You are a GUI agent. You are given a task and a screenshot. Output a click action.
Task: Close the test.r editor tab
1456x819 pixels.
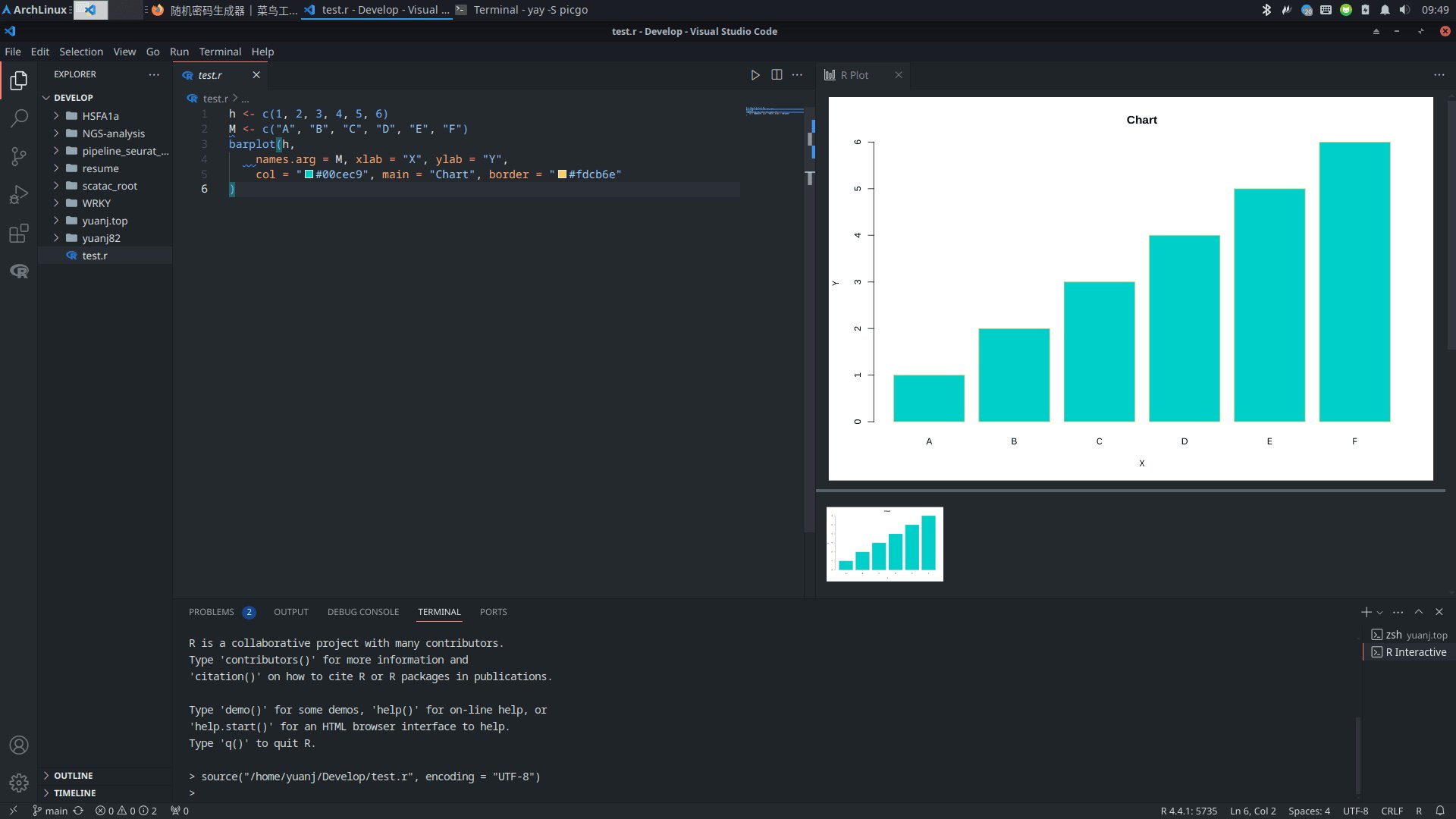pyautogui.click(x=256, y=75)
